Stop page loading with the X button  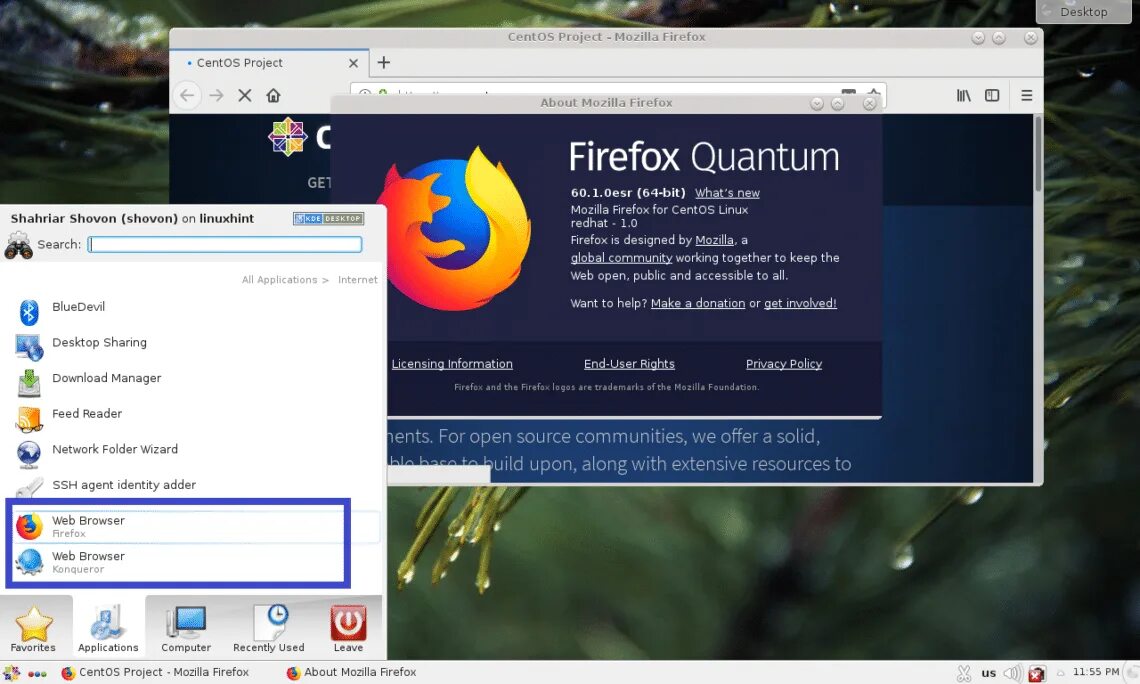[245, 95]
